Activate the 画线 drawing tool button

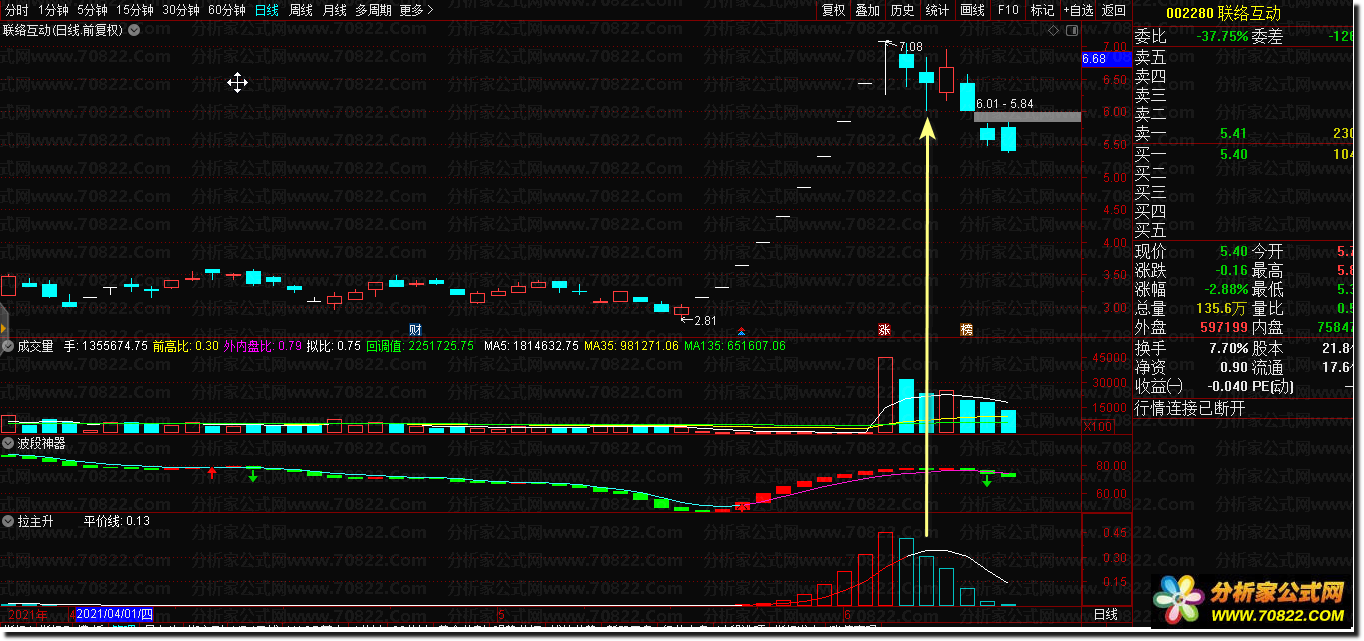click(x=973, y=10)
